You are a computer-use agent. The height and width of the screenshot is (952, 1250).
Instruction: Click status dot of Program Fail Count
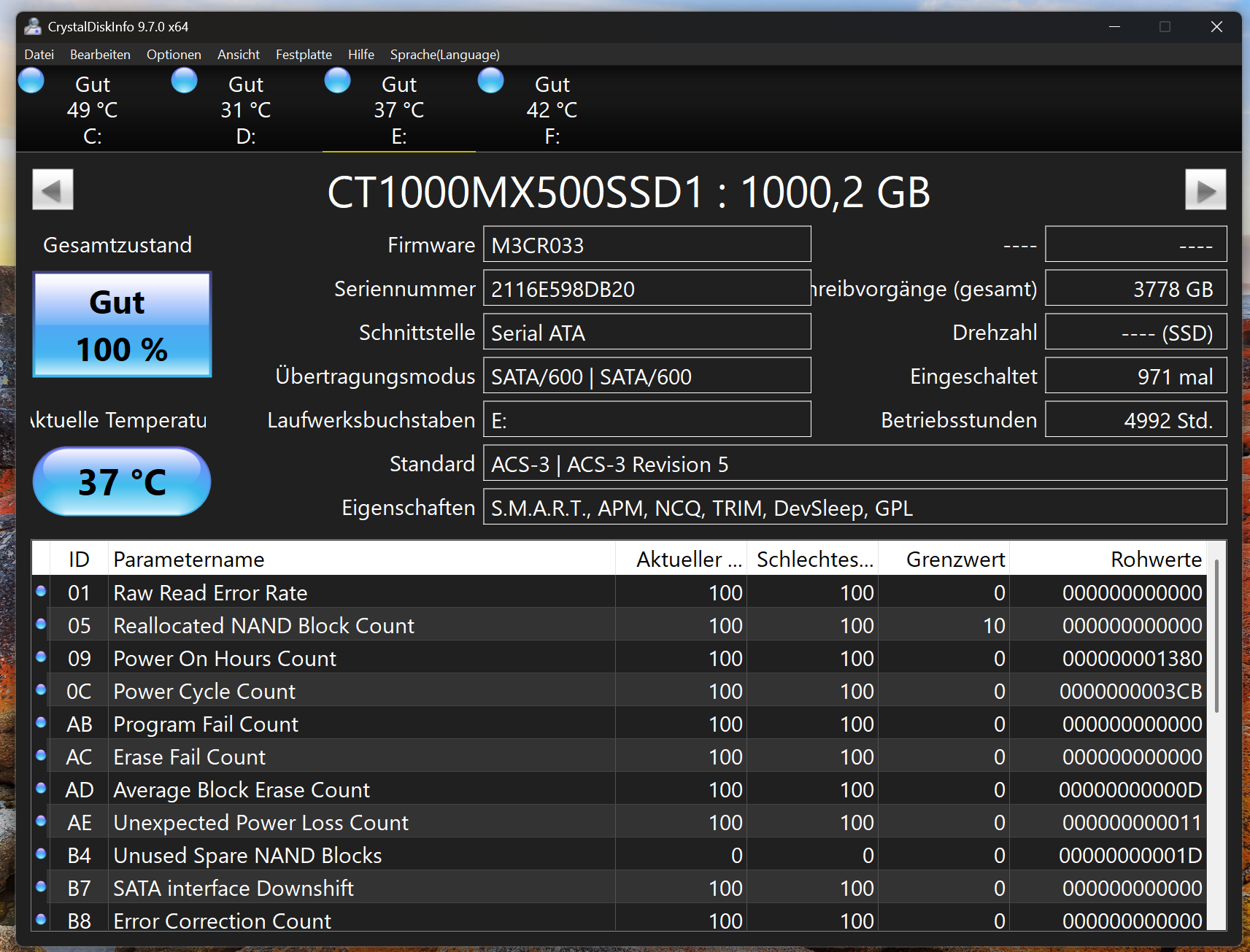[x=41, y=722]
